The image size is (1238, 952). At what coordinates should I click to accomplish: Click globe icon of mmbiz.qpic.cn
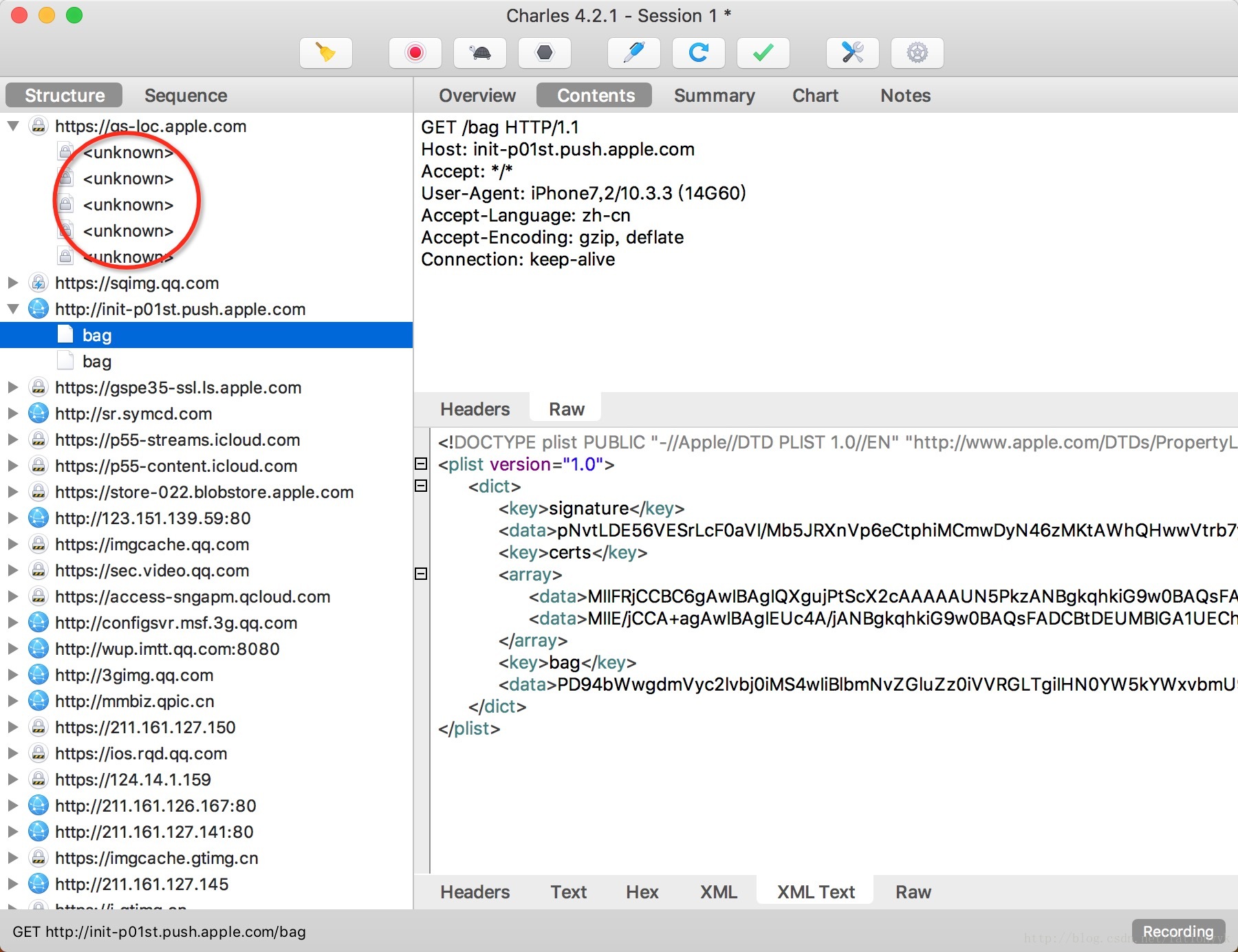pos(39,701)
